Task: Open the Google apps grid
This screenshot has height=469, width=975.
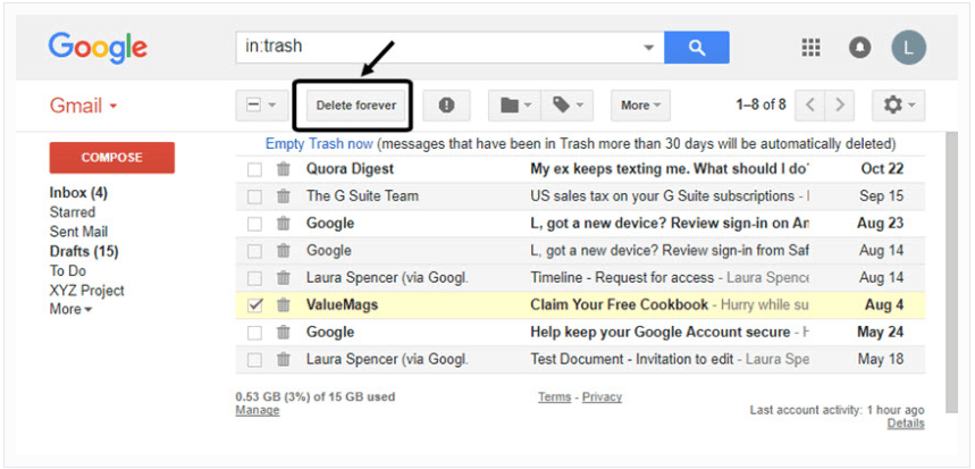Action: coord(811,47)
